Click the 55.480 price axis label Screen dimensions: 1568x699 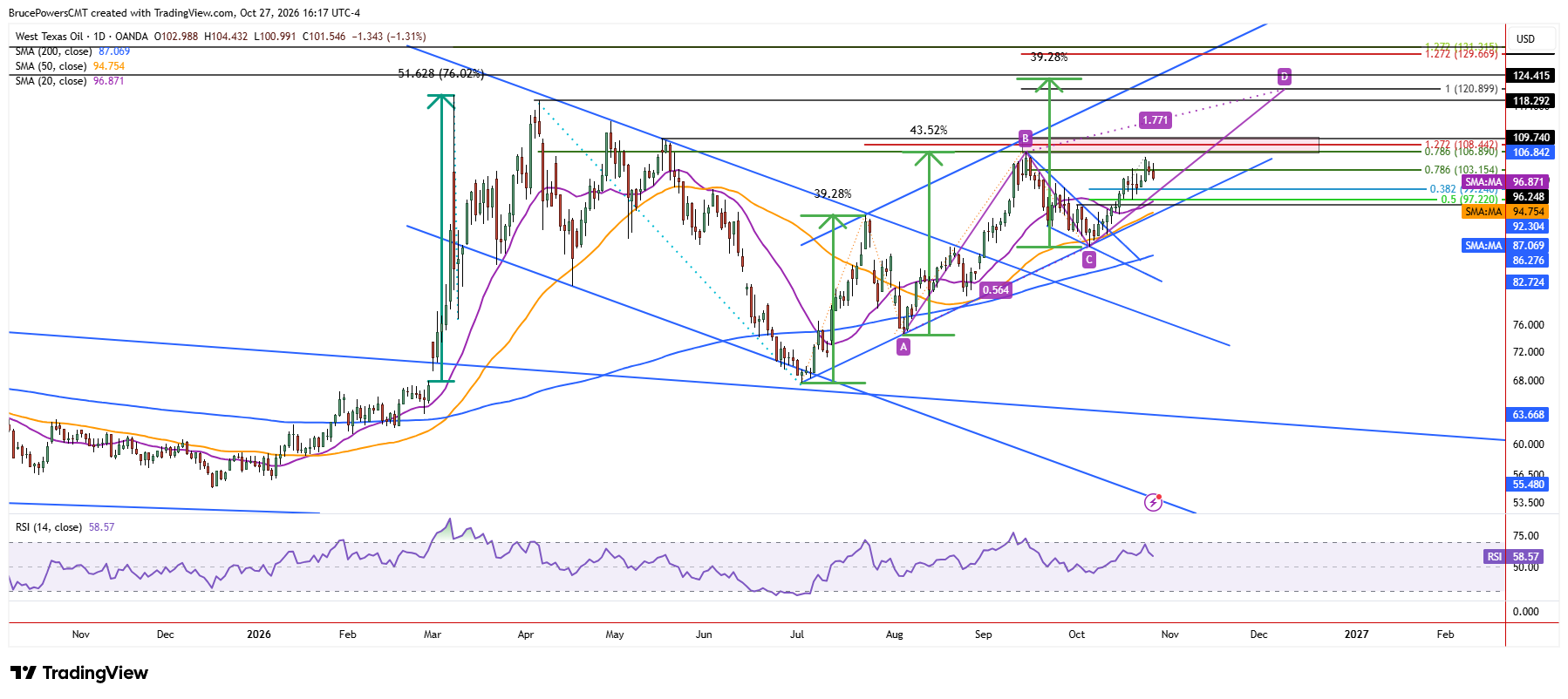click(1529, 485)
